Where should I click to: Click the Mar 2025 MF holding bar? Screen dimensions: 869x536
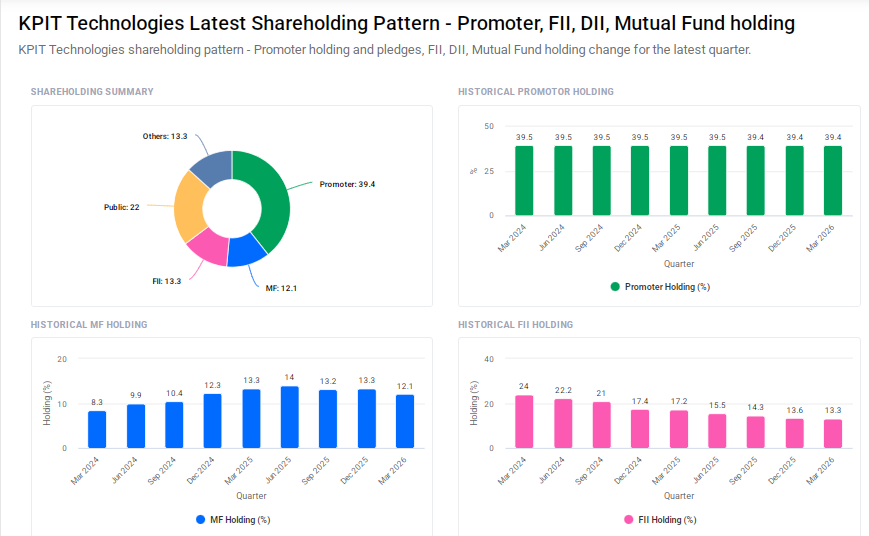point(251,418)
